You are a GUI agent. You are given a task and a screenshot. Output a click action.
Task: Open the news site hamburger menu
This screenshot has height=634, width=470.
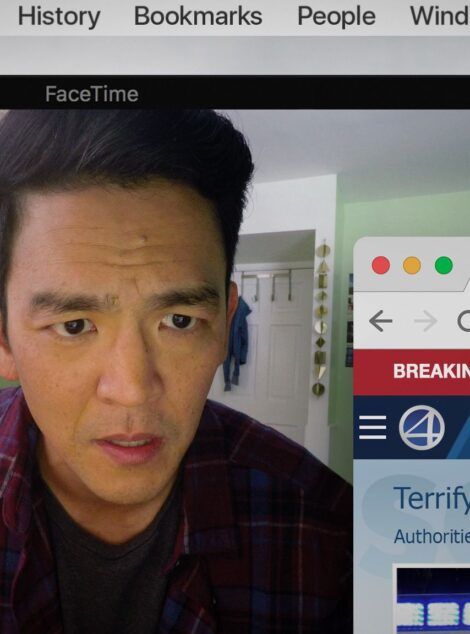click(x=372, y=427)
